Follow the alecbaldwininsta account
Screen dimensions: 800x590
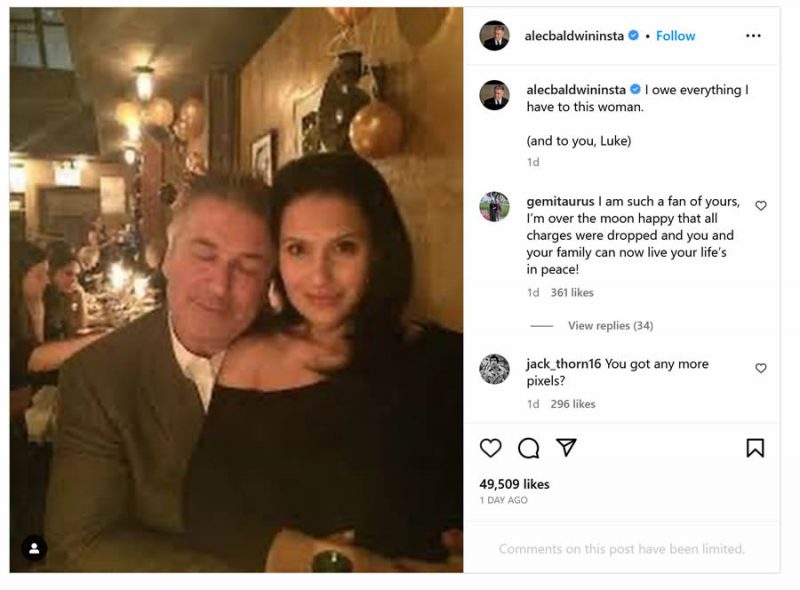point(675,36)
